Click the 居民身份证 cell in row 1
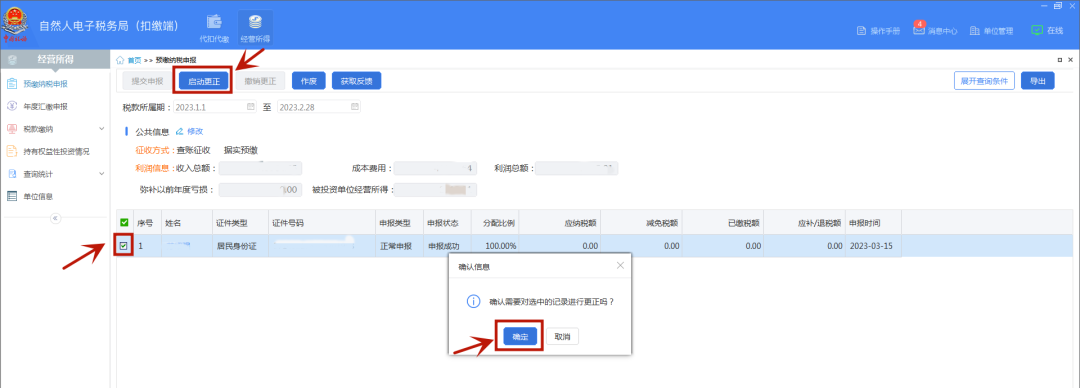This screenshot has height=388, width=1080. tap(240, 245)
